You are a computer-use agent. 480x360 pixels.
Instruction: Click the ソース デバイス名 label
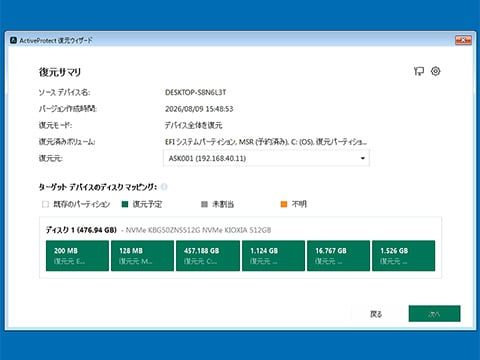(64, 92)
